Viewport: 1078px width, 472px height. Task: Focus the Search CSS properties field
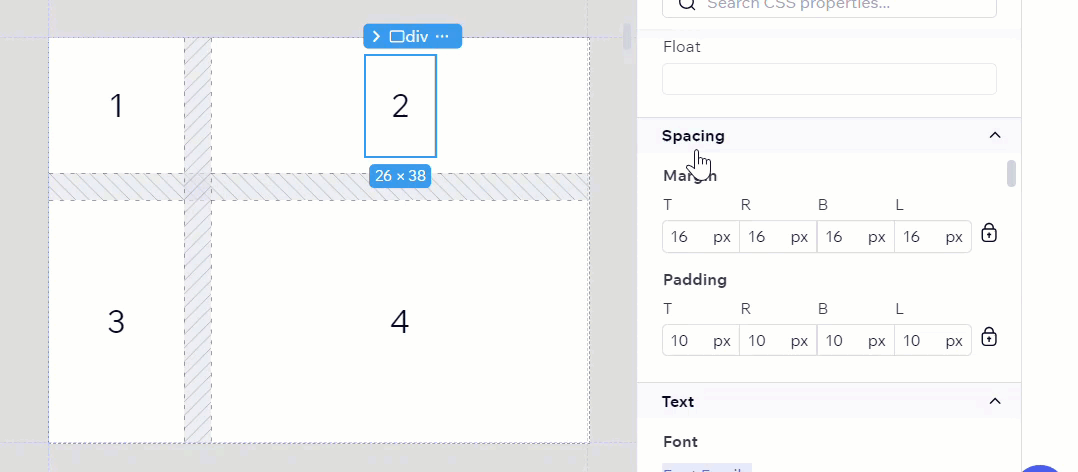pyautogui.click(x=829, y=5)
